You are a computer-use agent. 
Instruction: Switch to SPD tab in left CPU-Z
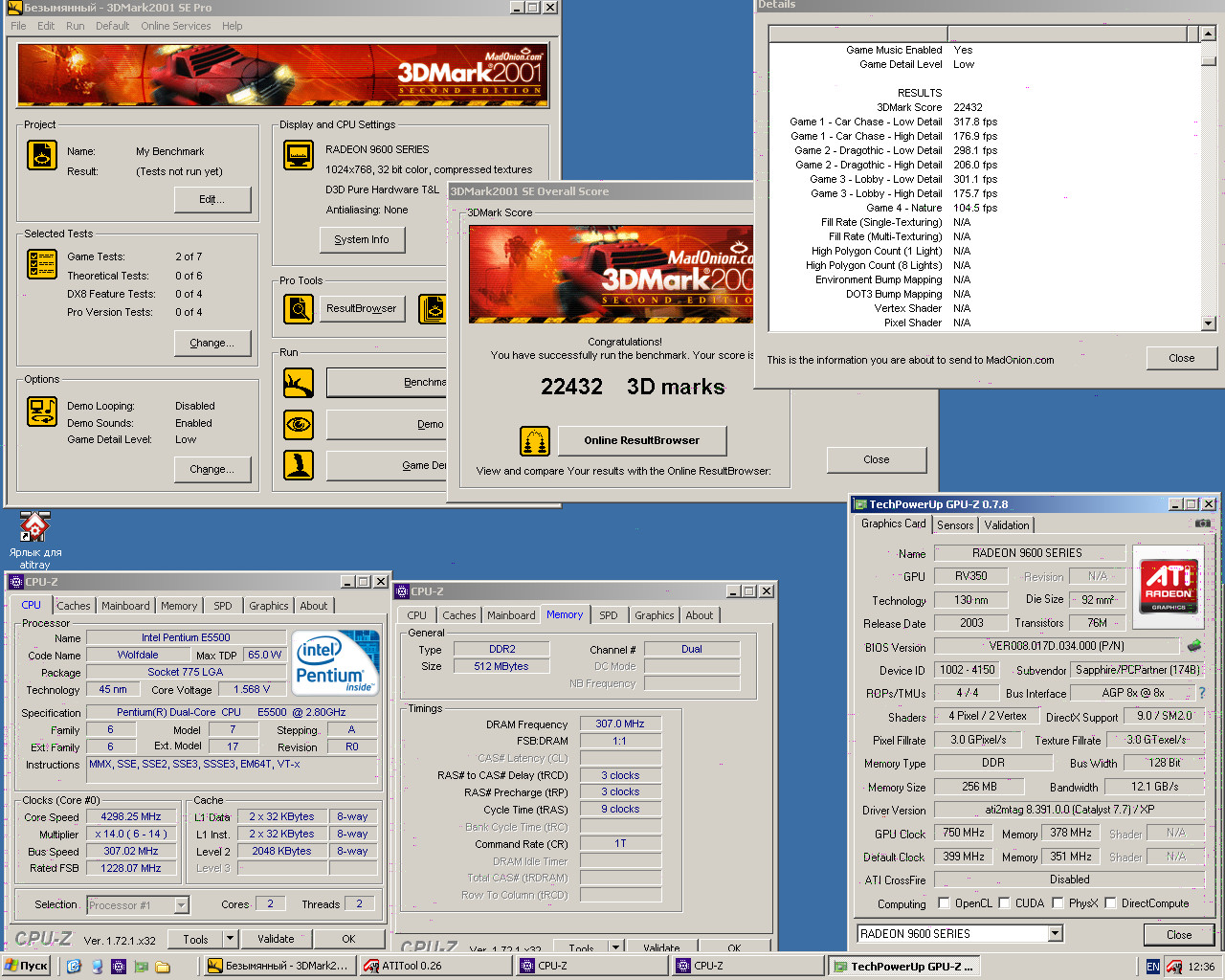click(x=223, y=606)
